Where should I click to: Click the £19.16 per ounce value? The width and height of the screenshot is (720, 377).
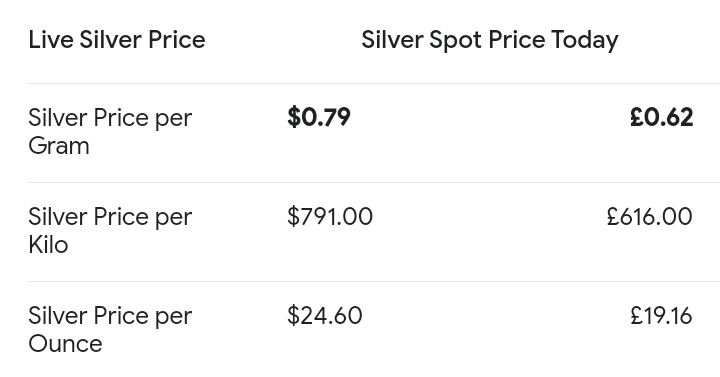[x=661, y=316]
